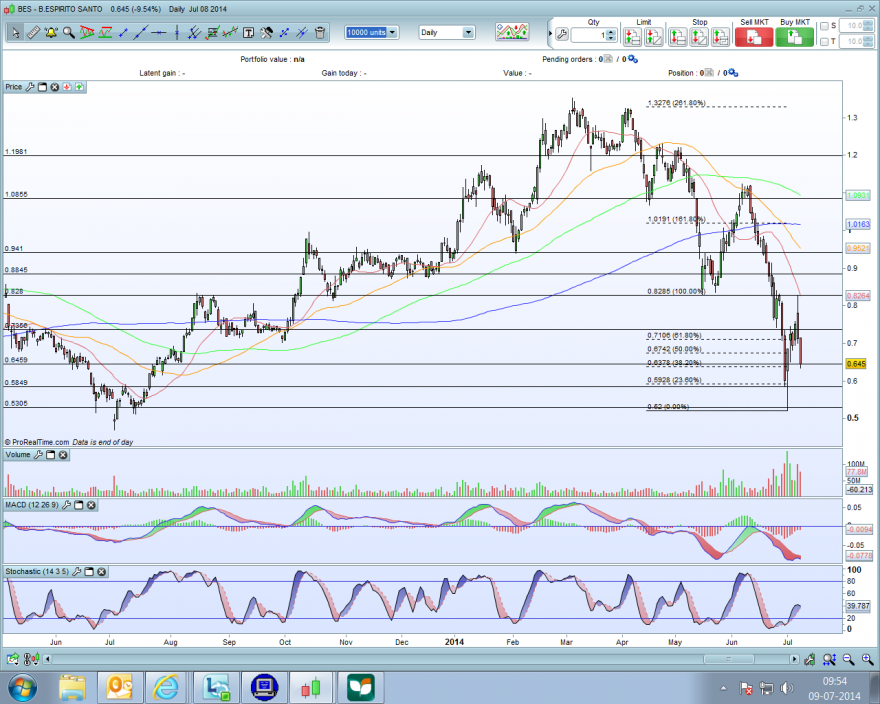Close the Stochastic indicator panel
The height and width of the screenshot is (704, 880).
[102, 572]
